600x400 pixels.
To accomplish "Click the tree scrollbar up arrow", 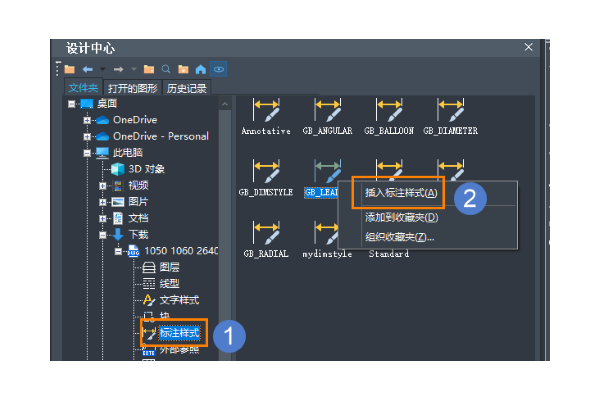I will click(225, 104).
